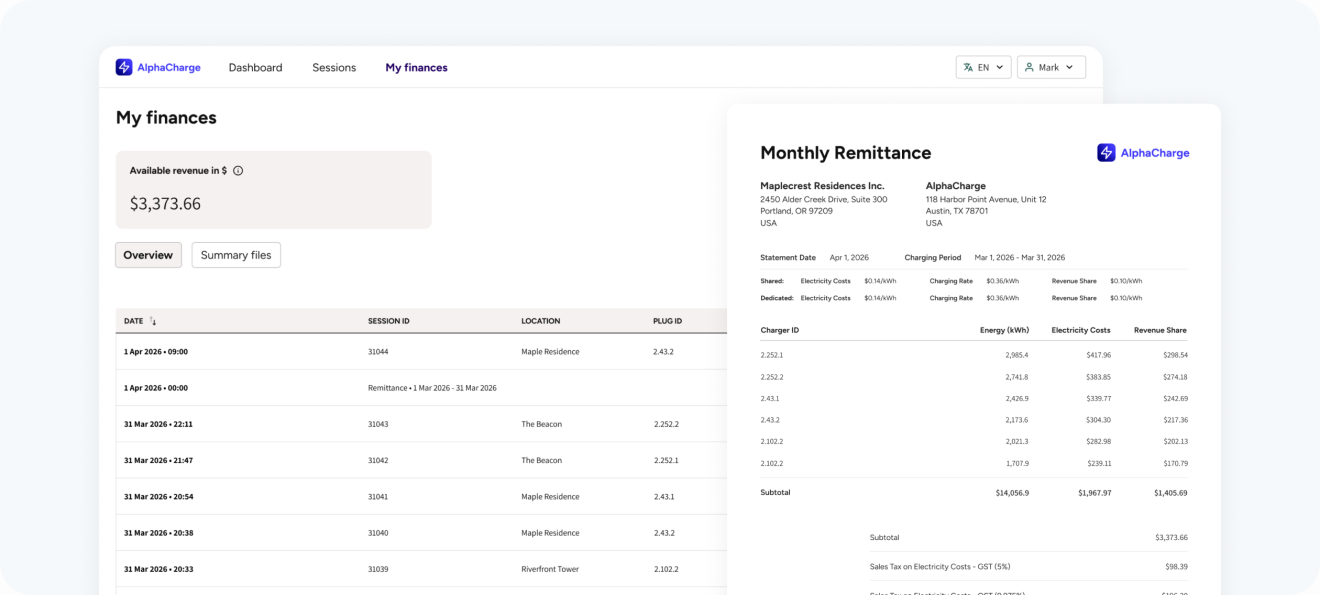Click the sort arrow icon next to DATE
Screen dimensions: 1320x595
153,321
